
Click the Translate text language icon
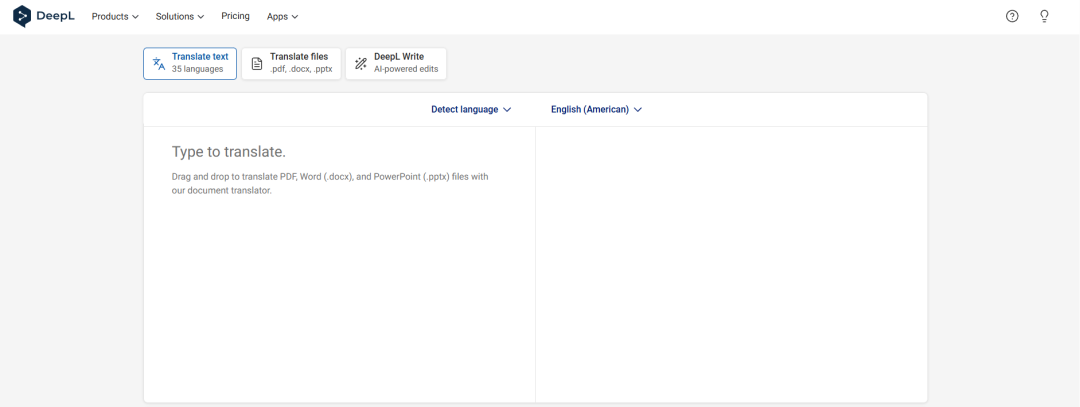click(x=158, y=64)
